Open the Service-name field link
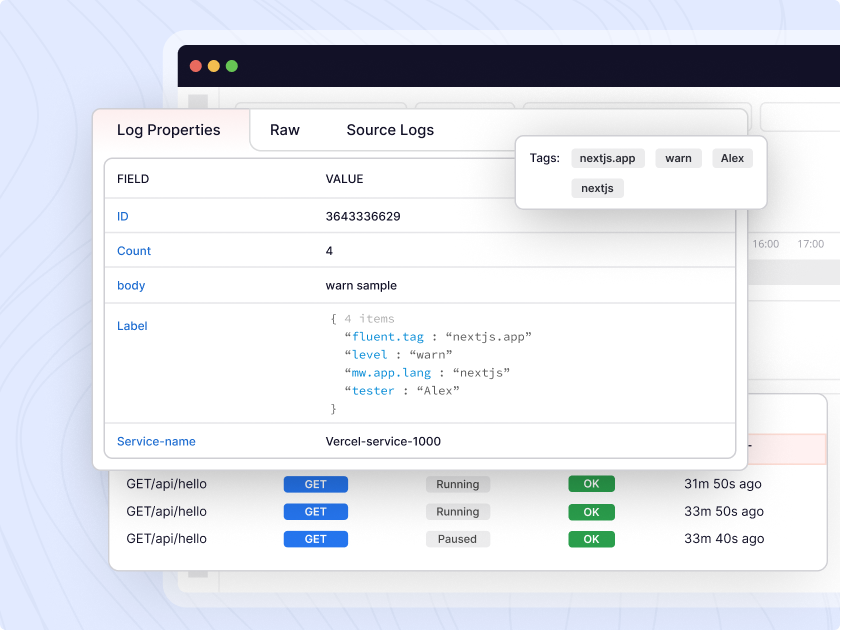Screen dimensions: 841x631 (156, 441)
